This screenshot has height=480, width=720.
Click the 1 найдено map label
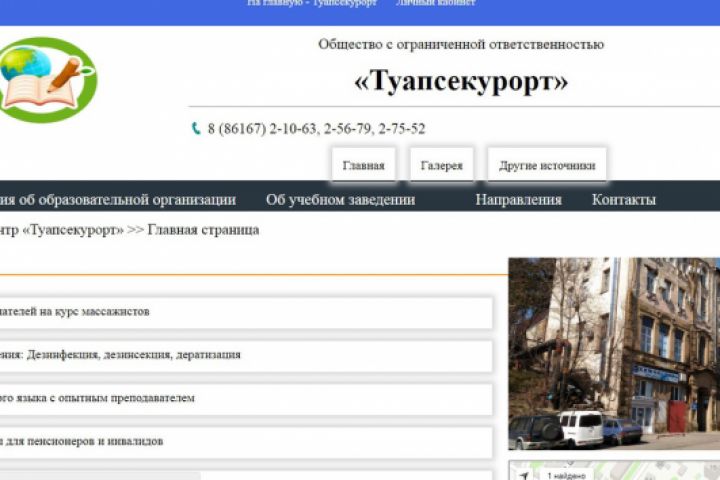(567, 476)
